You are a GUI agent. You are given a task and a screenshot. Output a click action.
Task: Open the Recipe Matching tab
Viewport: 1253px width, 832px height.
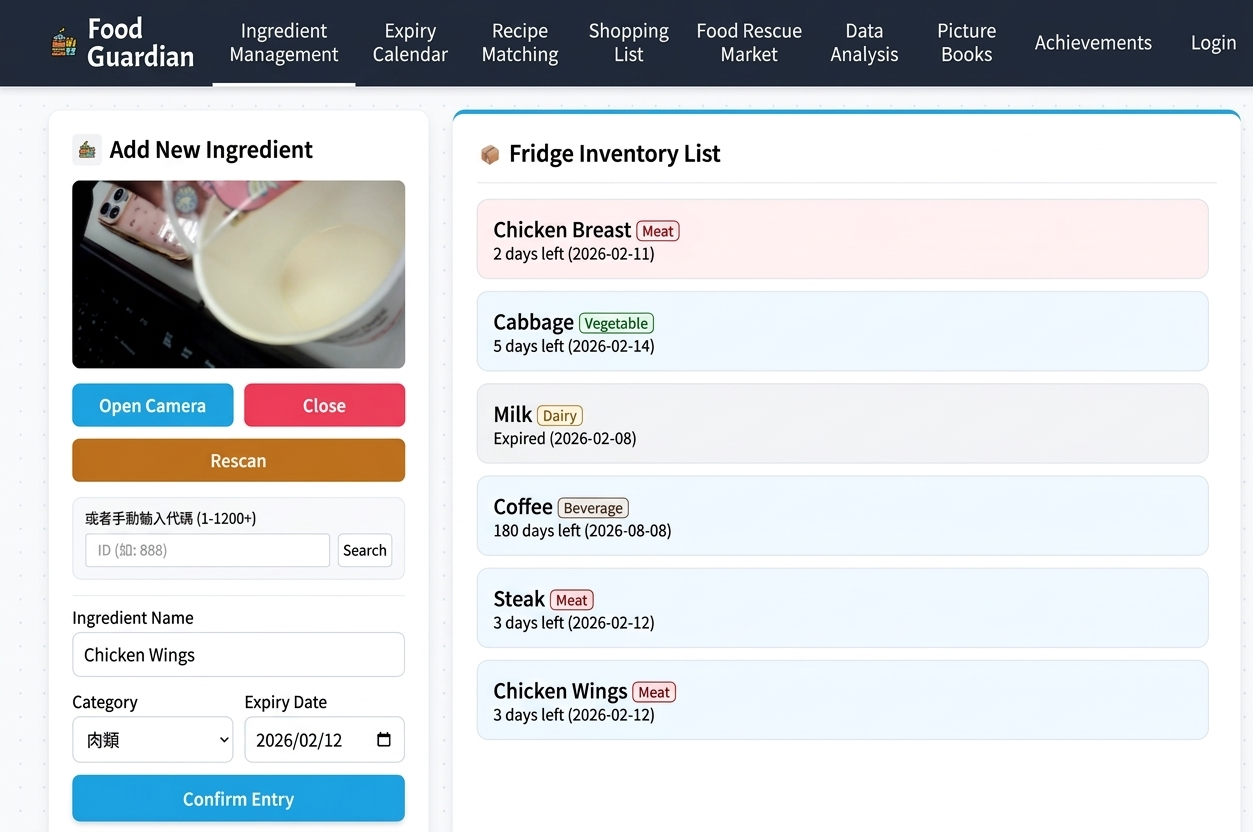(x=519, y=43)
